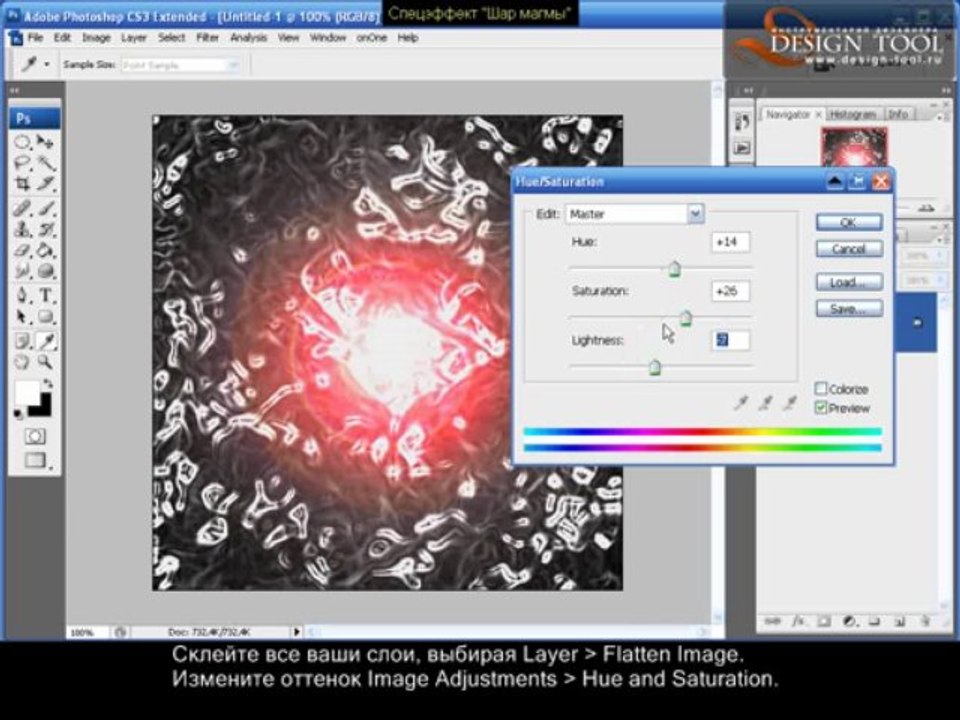960x720 pixels.
Task: Select the Slice tool
Action: click(45, 184)
